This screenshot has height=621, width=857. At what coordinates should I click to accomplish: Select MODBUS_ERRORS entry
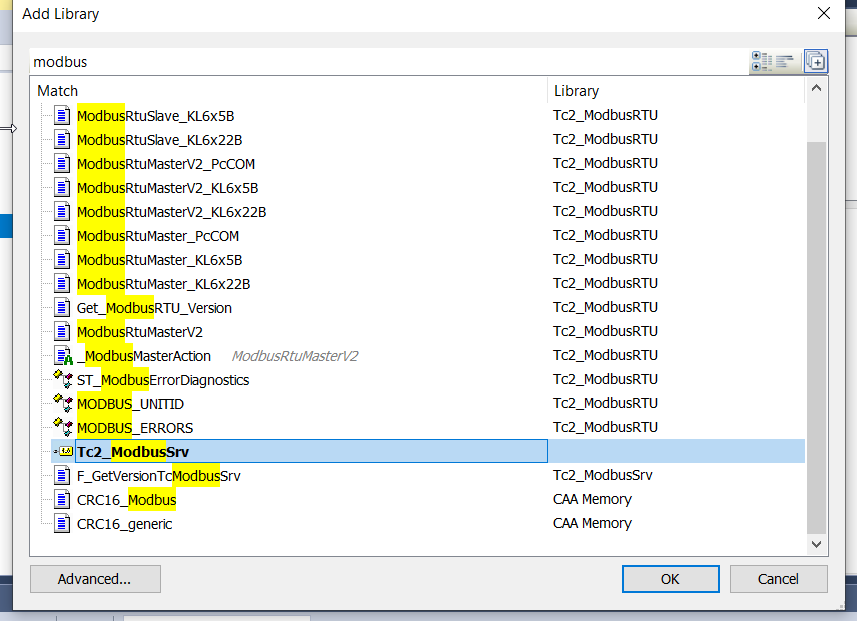135,428
